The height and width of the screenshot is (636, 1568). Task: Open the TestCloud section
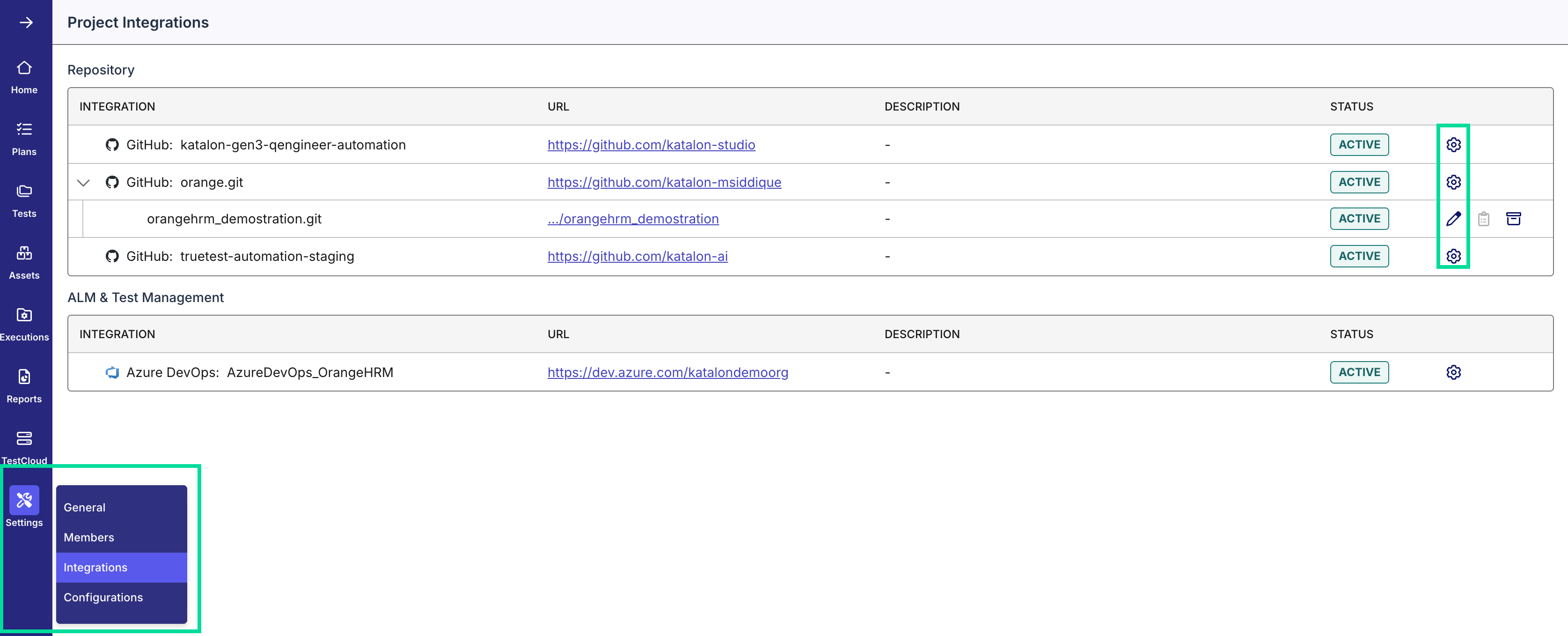[24, 448]
